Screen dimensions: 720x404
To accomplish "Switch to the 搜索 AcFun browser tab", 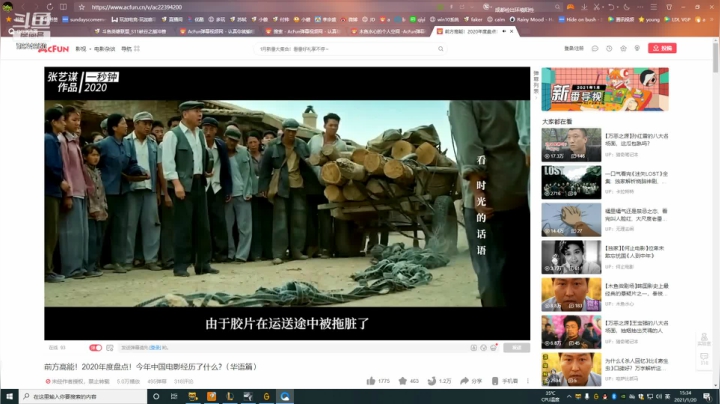I will pos(303,31).
